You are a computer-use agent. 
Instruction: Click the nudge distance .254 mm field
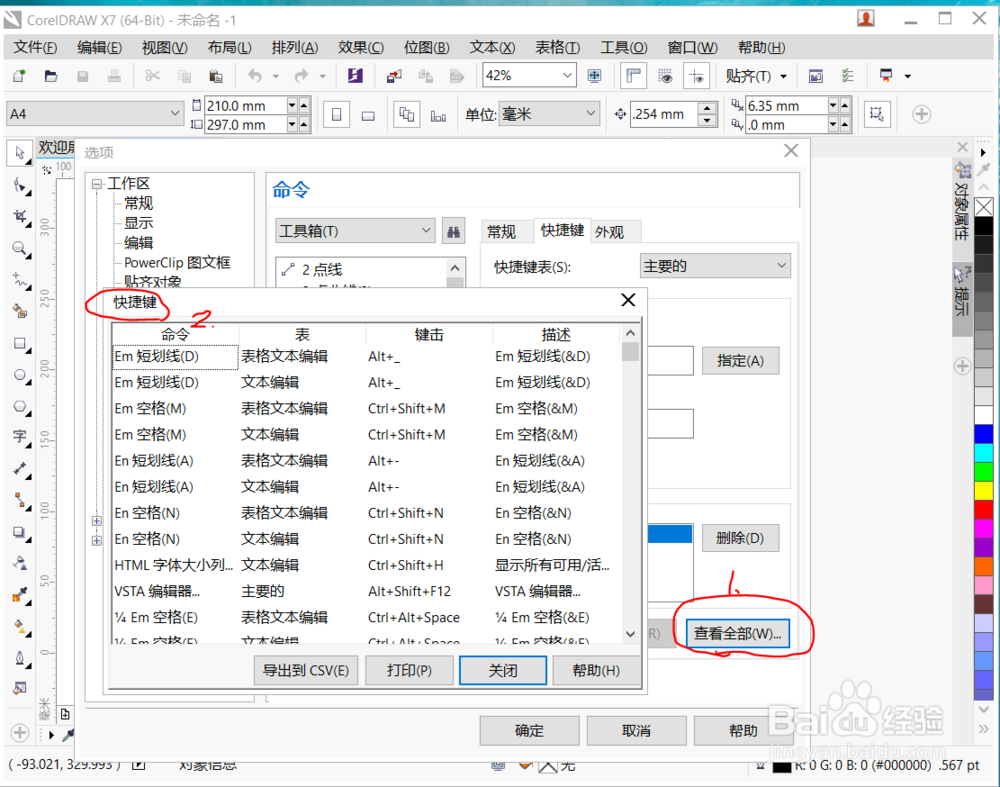pos(663,114)
